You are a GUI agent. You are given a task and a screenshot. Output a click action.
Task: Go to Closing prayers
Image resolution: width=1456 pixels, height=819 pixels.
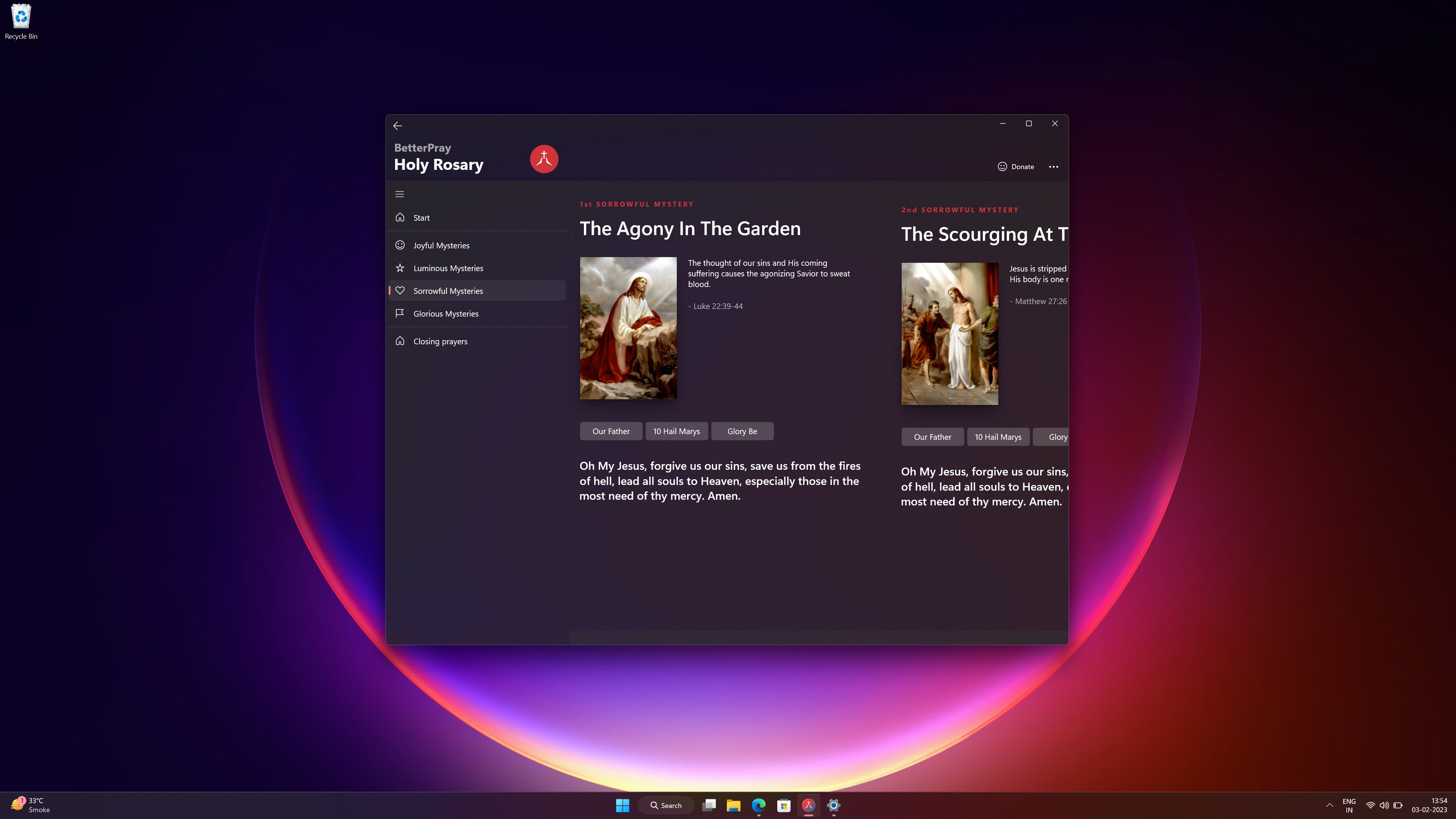(x=440, y=341)
